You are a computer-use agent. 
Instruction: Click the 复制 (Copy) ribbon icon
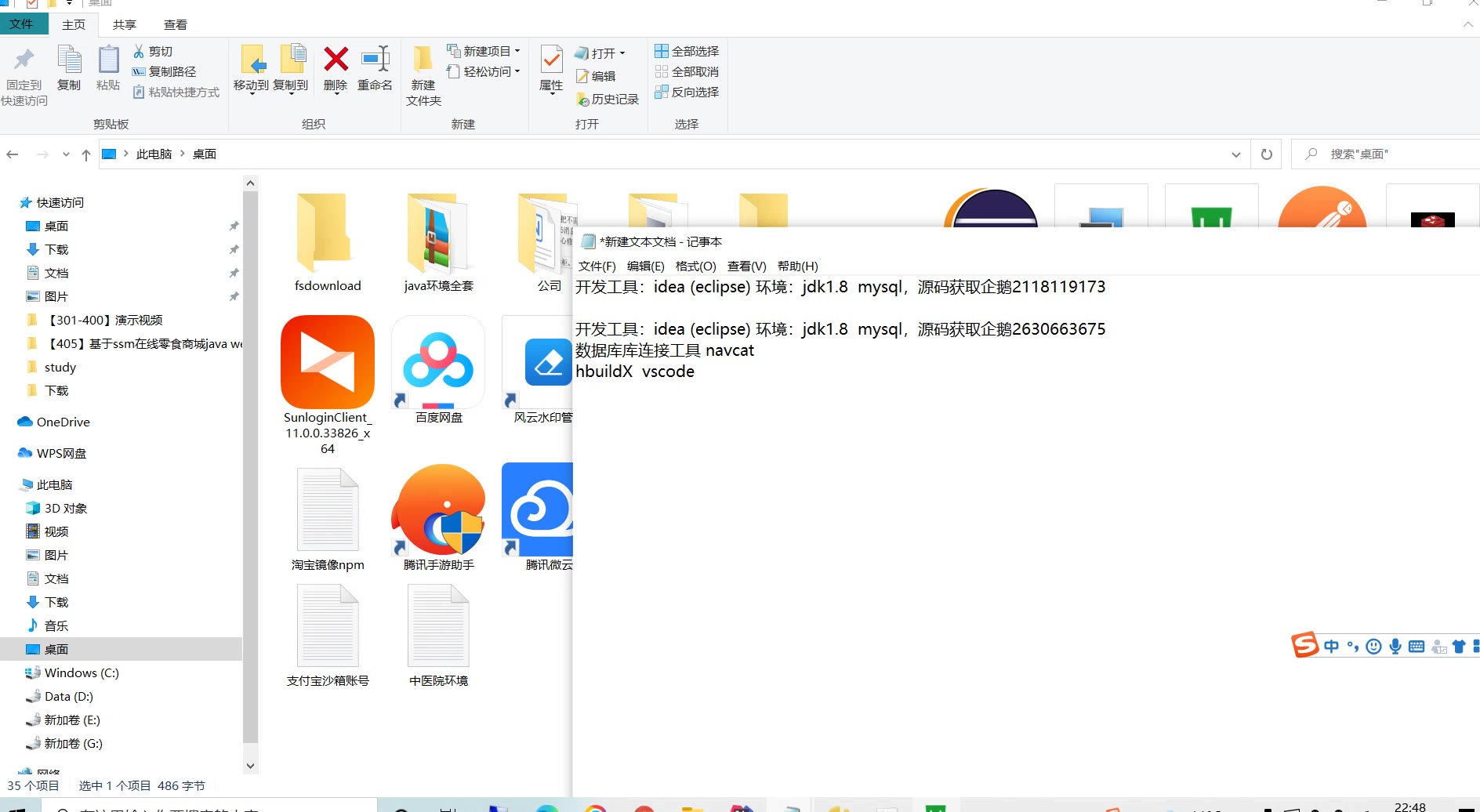(x=69, y=69)
